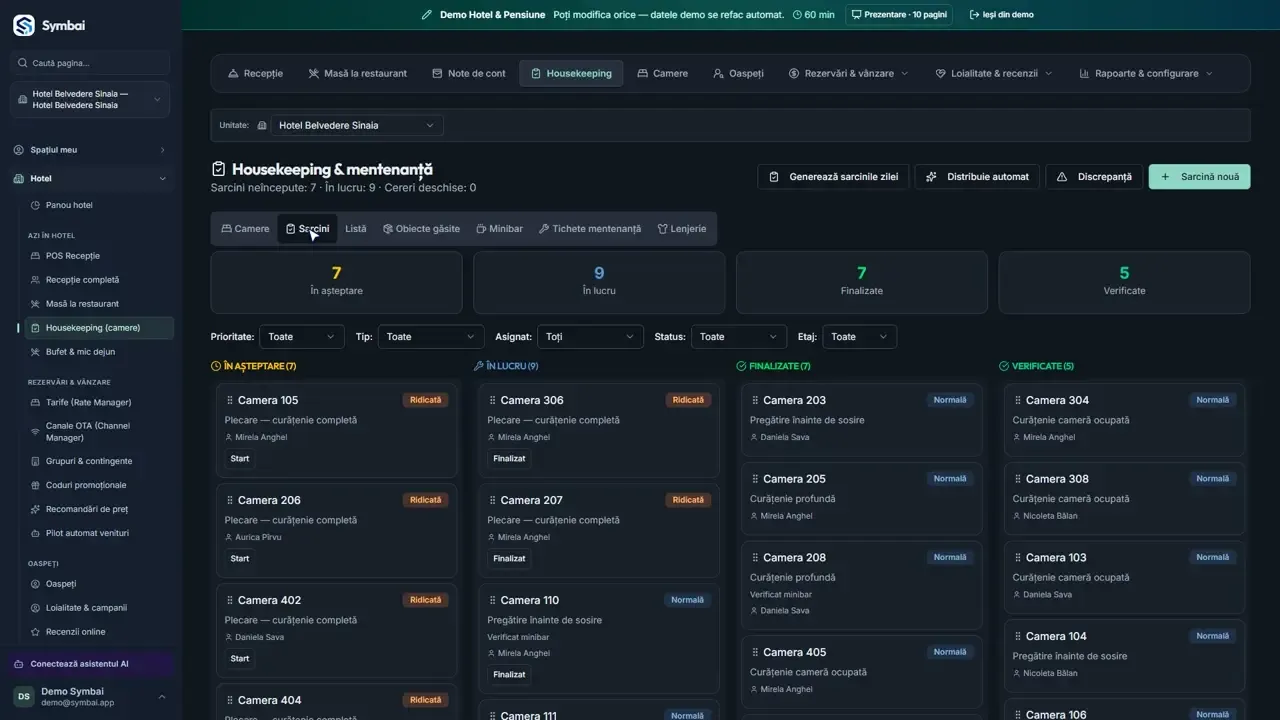This screenshot has width=1280, height=720.
Task: Click the DS user avatar
Action: [x=23, y=696]
